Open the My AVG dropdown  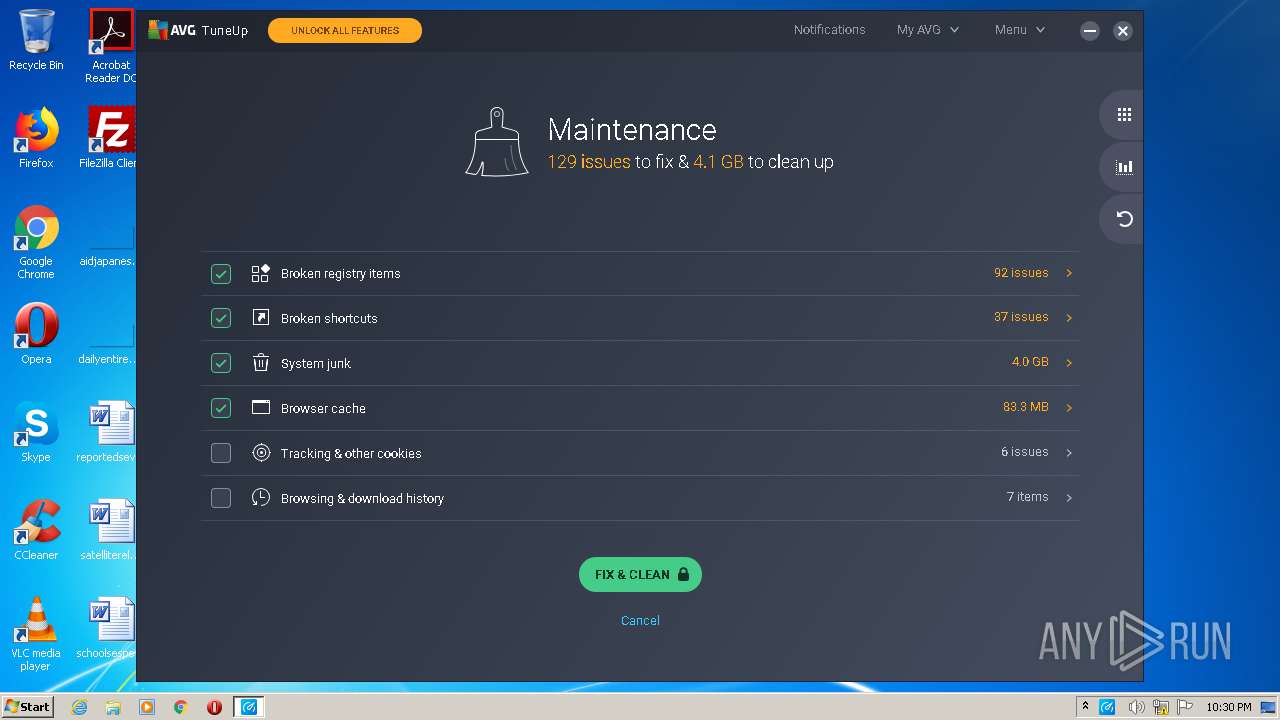tap(928, 30)
